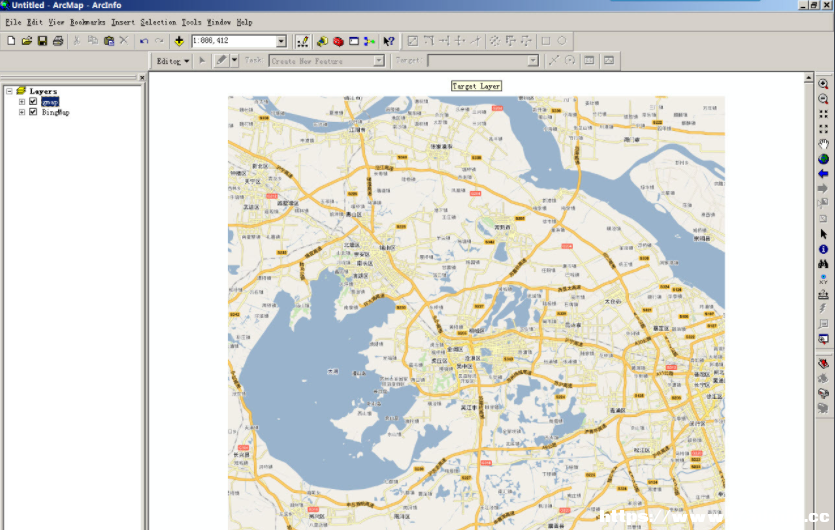Zoom to Full Extent globe
The image size is (835, 530).
point(823,159)
